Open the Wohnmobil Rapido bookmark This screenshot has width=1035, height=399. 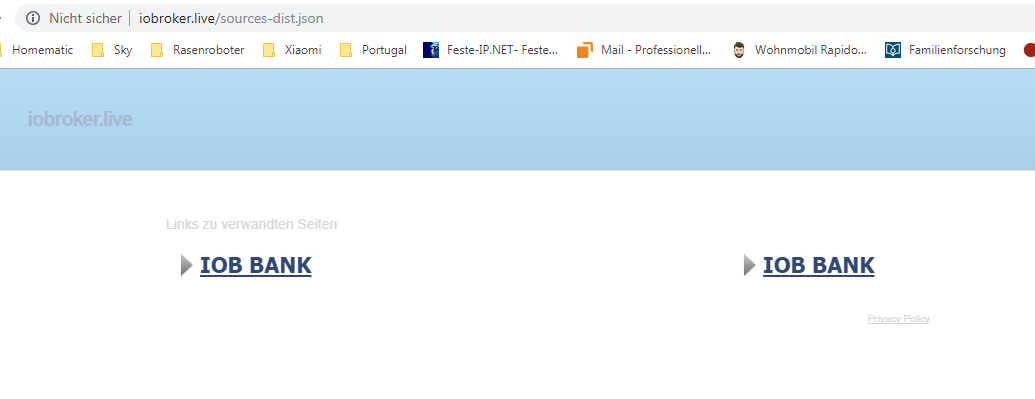tap(799, 50)
